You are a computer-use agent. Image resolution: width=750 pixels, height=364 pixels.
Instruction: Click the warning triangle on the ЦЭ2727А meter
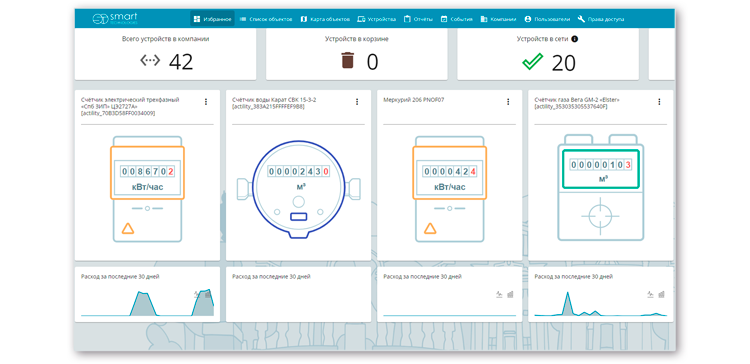(x=128, y=228)
